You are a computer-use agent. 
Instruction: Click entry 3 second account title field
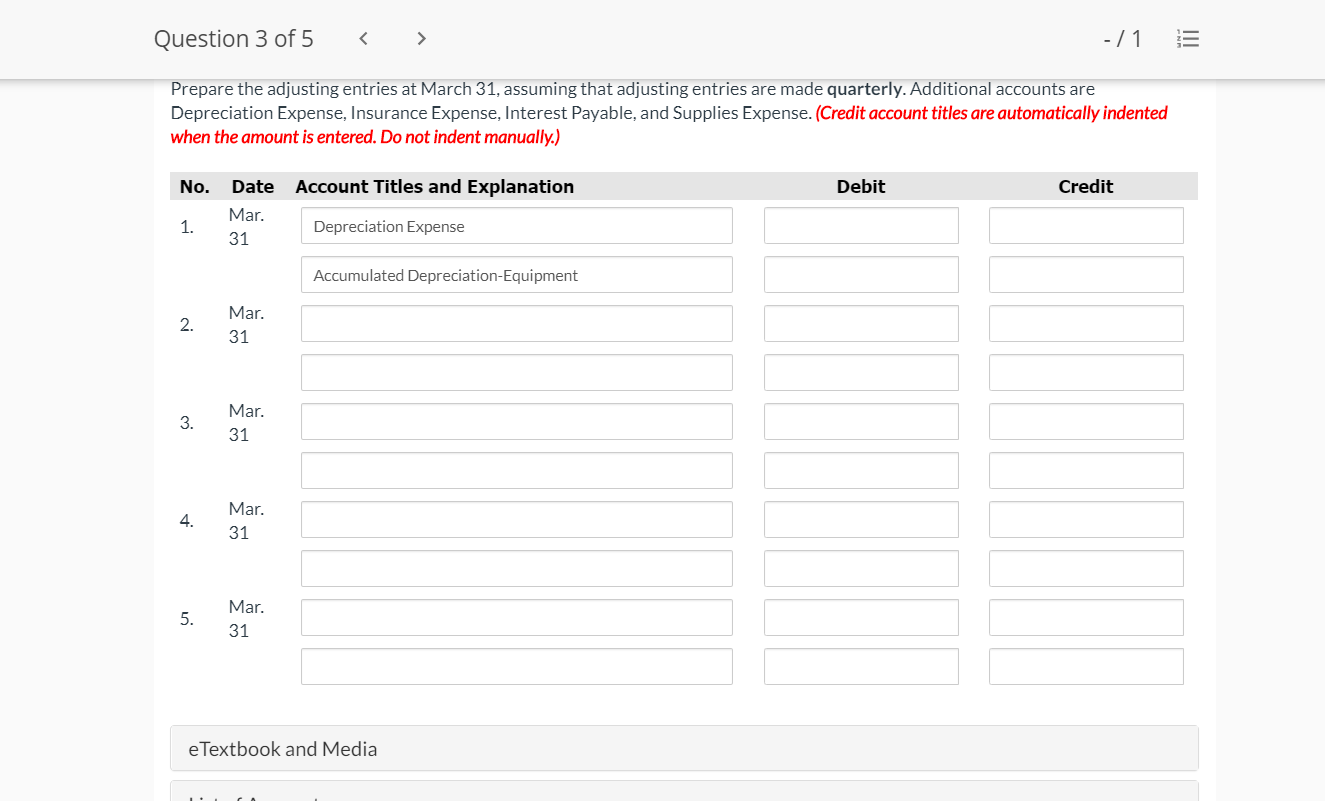pyautogui.click(x=517, y=471)
